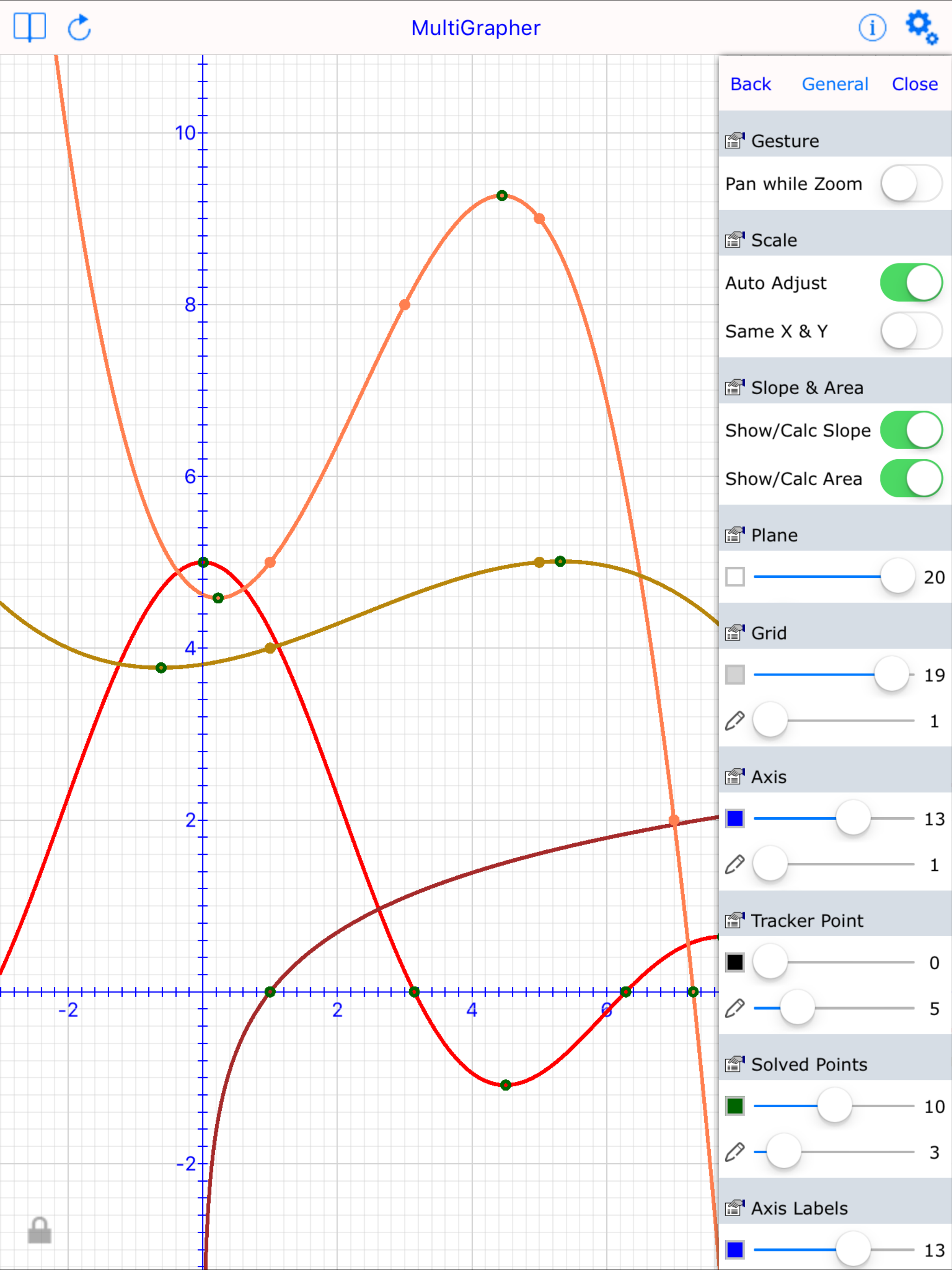Tap the Solved Points pencil icon
952x1270 pixels.
pos(734,1152)
